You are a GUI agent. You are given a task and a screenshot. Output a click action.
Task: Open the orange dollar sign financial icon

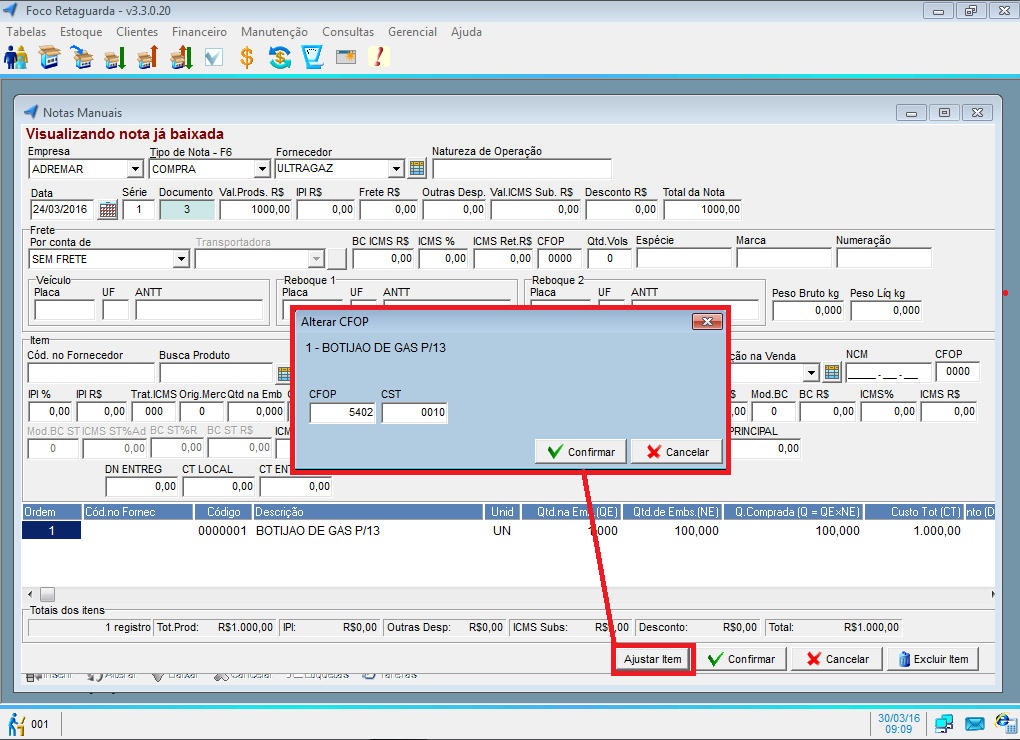[x=247, y=57]
